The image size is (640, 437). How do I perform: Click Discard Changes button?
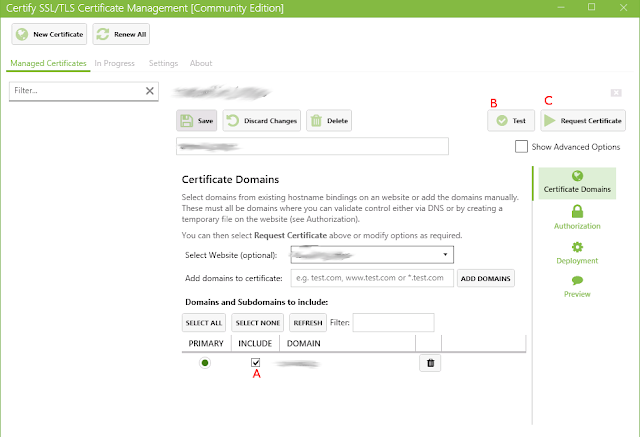pos(262,120)
